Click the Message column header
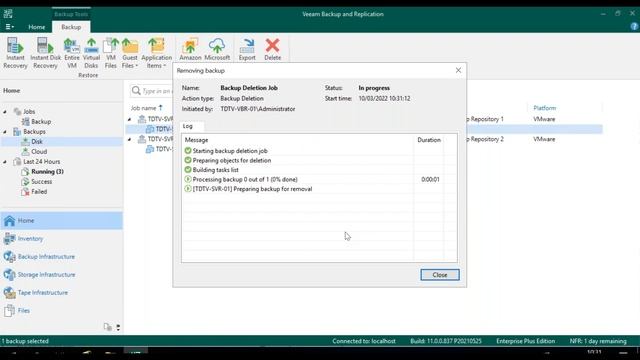 (x=196, y=140)
